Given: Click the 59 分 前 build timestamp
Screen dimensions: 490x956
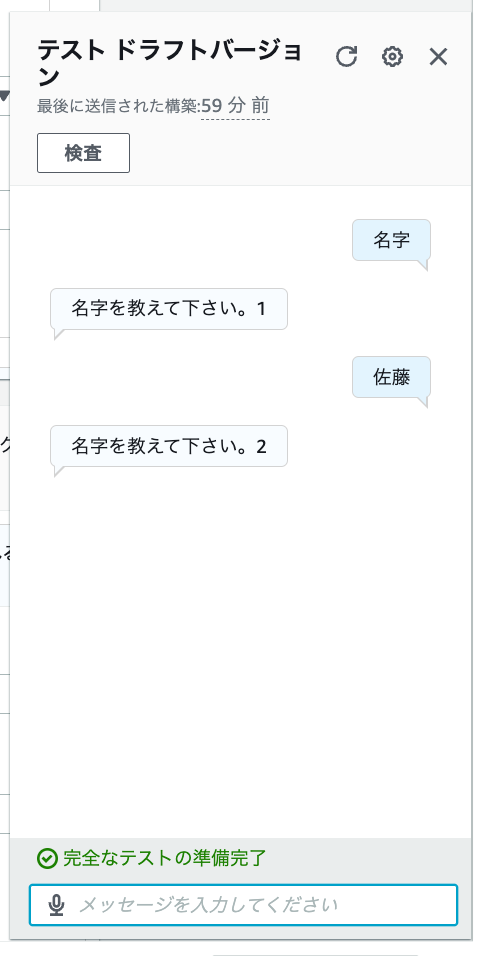Looking at the screenshot, I should pos(235,106).
